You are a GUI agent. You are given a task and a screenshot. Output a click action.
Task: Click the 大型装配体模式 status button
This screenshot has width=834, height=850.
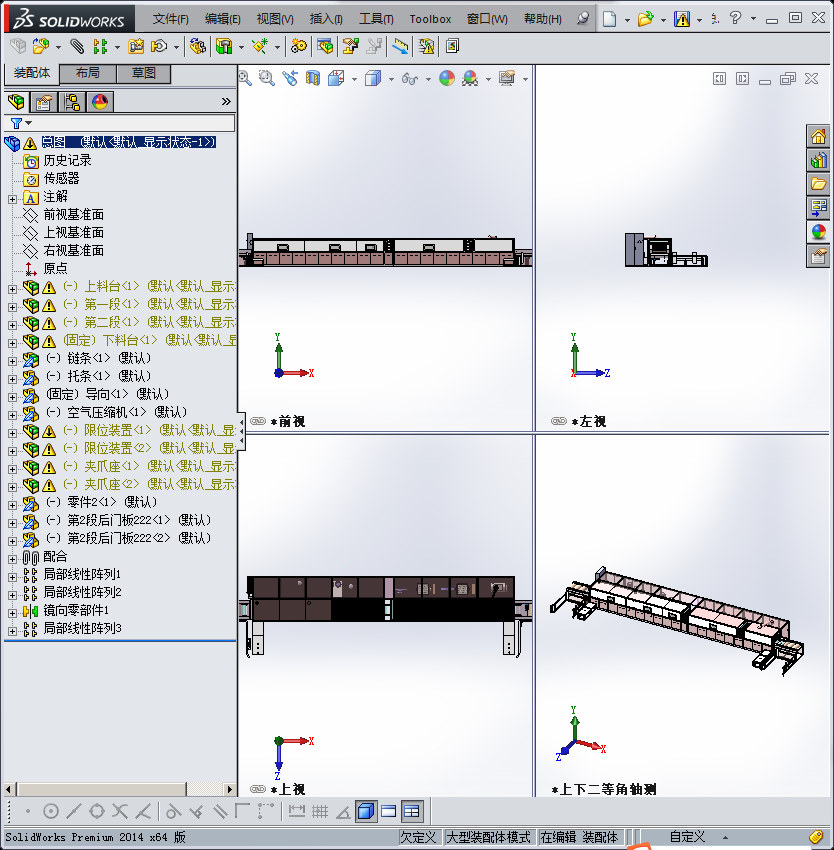point(488,837)
